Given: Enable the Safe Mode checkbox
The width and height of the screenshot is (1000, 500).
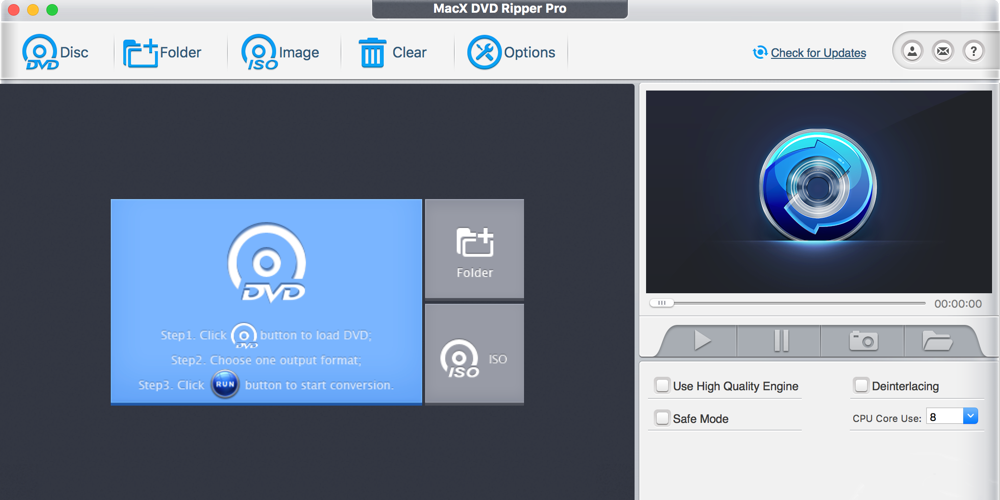Looking at the screenshot, I should pos(662,418).
